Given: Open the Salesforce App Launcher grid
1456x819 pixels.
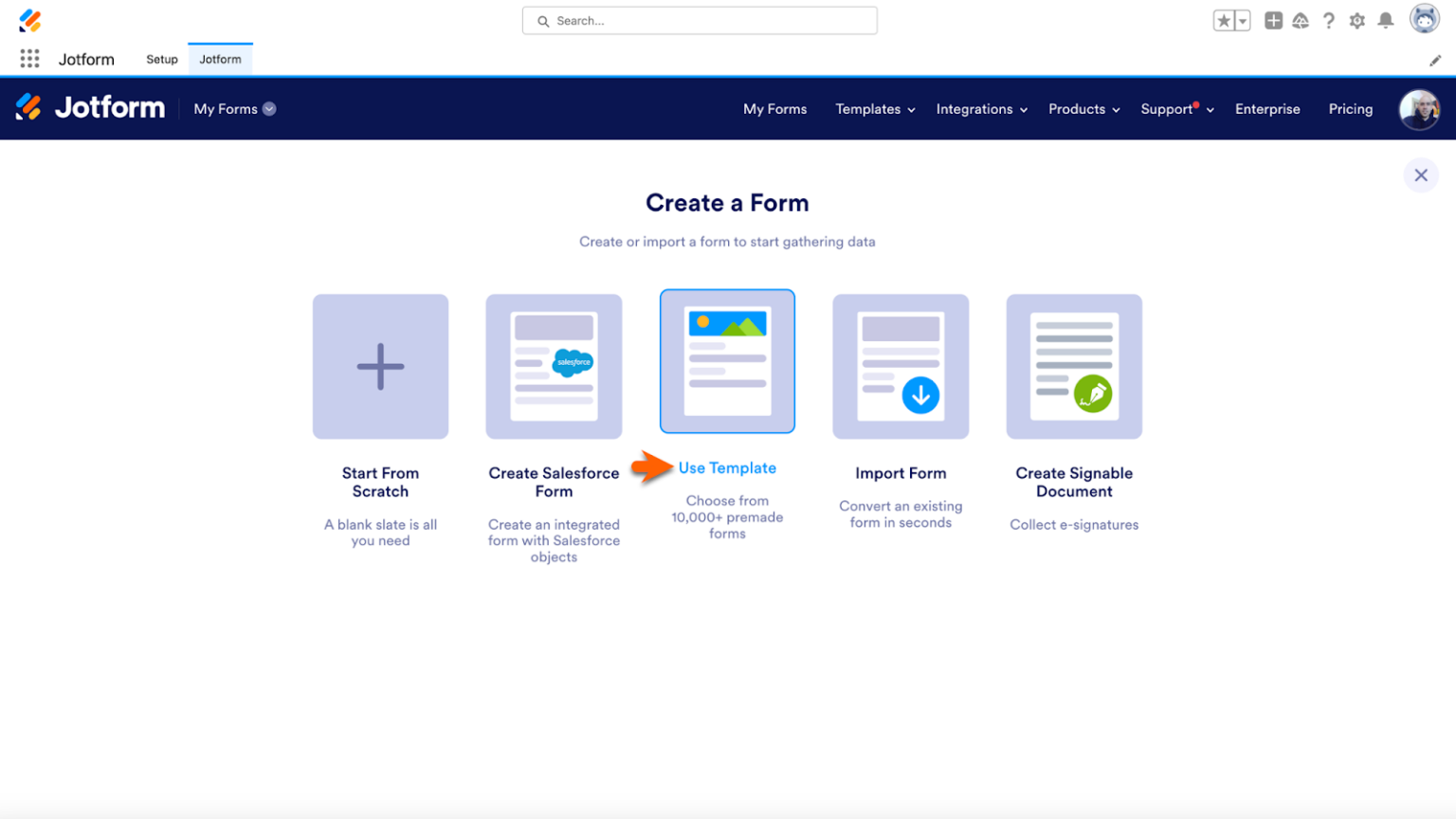Looking at the screenshot, I should [29, 59].
